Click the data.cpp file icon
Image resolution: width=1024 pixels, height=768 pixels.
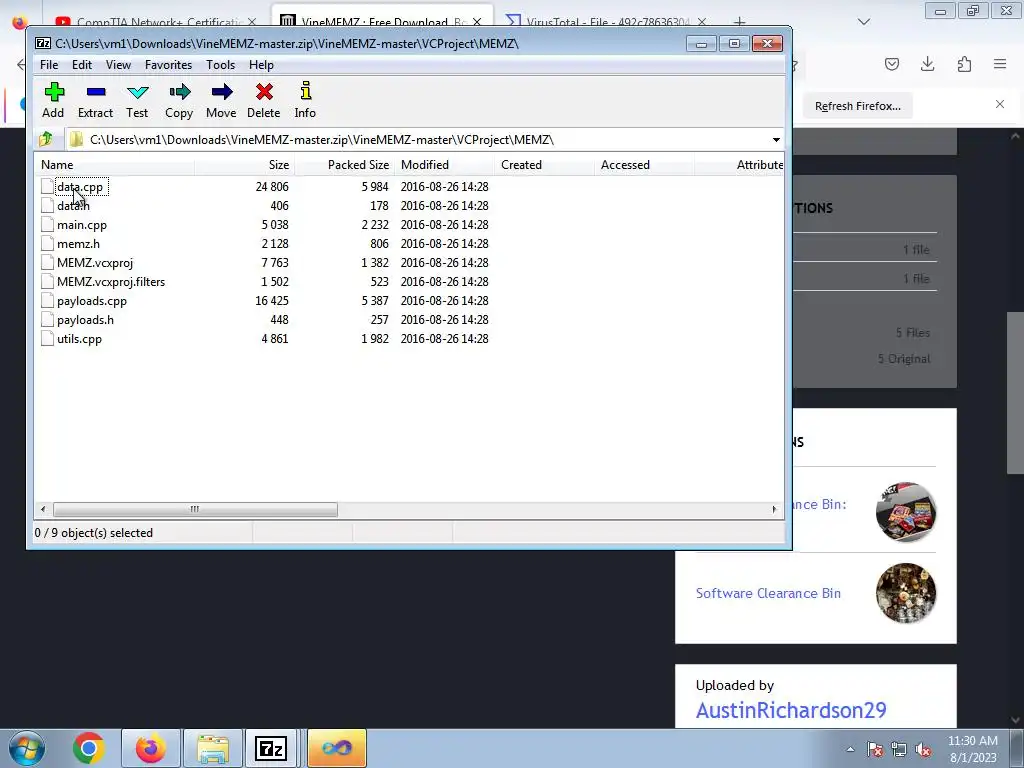tap(47, 187)
